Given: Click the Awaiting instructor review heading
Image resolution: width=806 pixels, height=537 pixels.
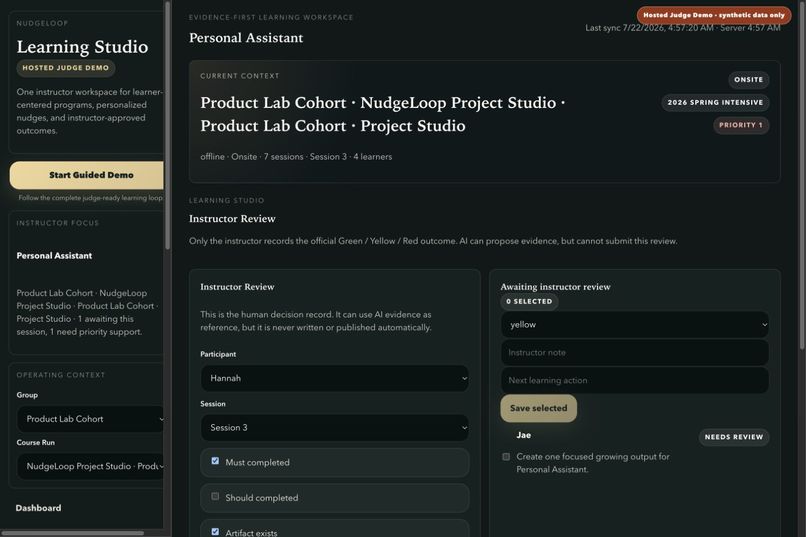Looking at the screenshot, I should pos(555,287).
